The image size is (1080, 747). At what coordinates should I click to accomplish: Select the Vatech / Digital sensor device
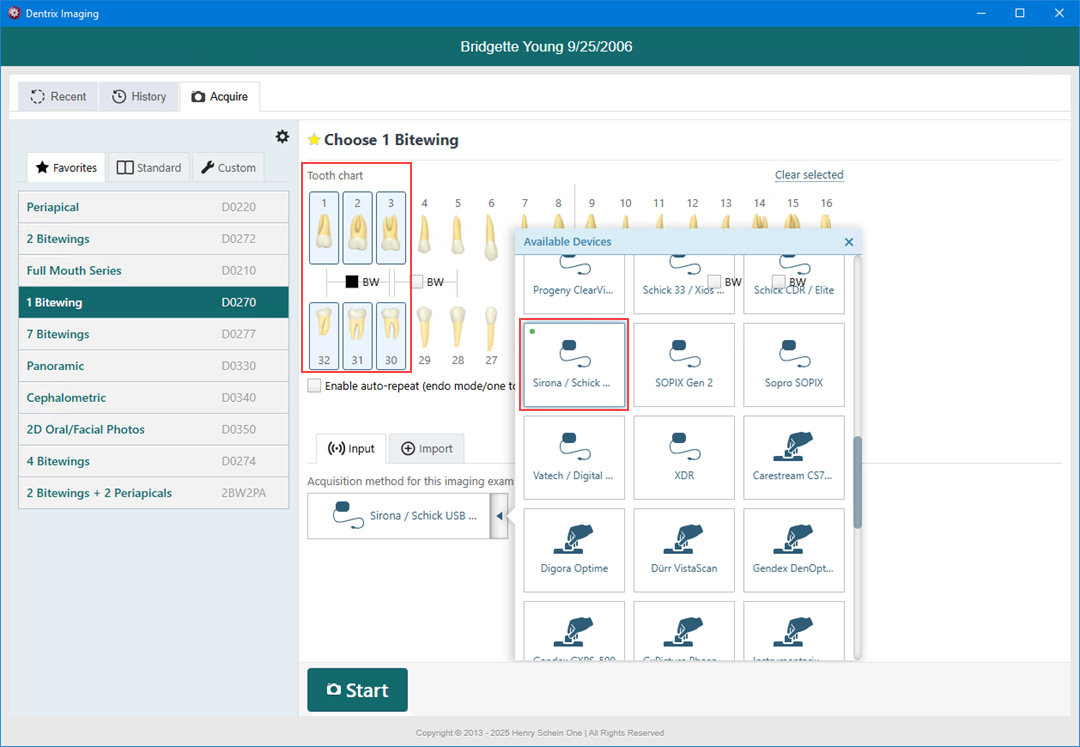tap(574, 457)
